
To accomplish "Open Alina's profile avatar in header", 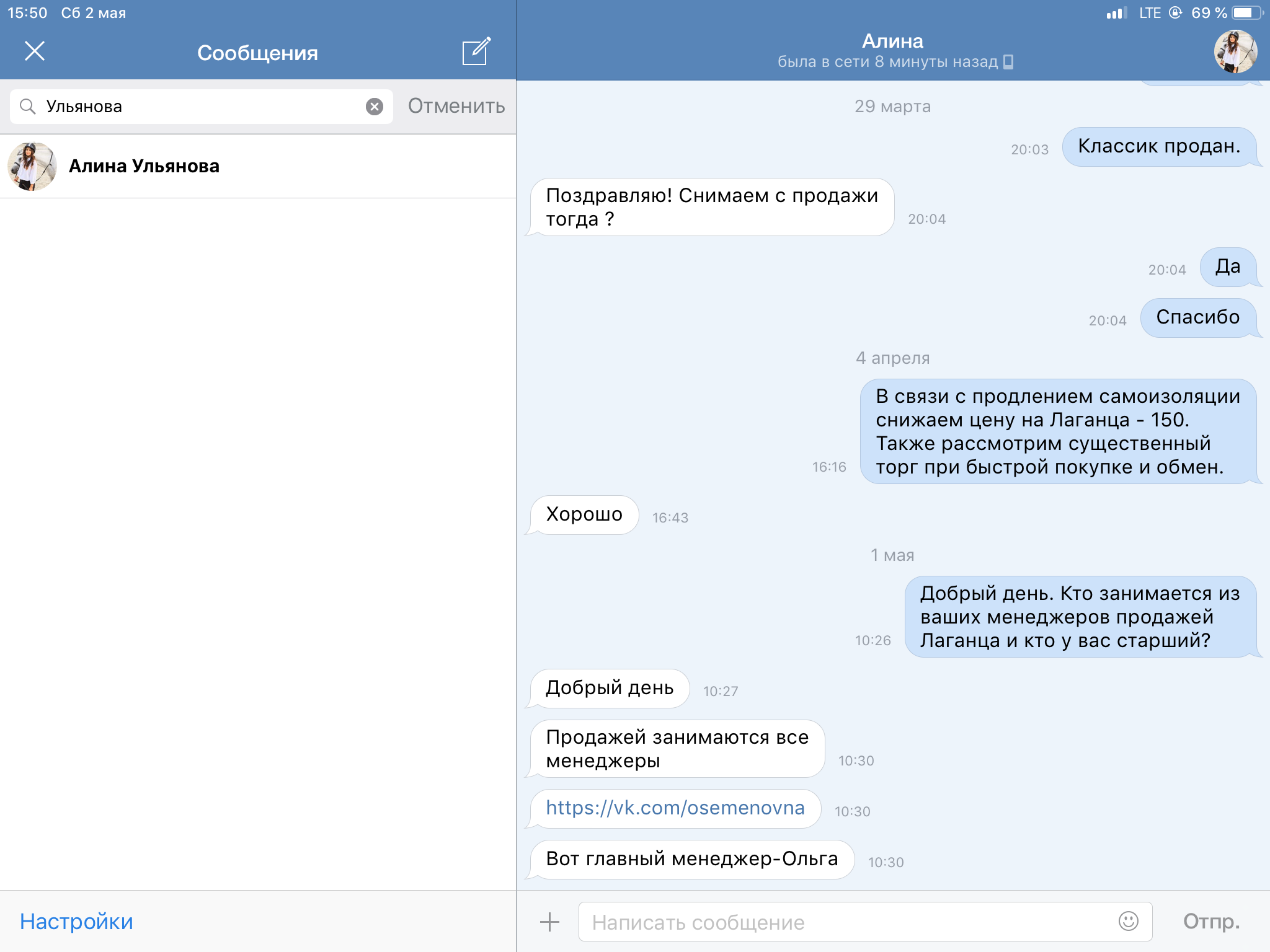I will pyautogui.click(x=1235, y=51).
